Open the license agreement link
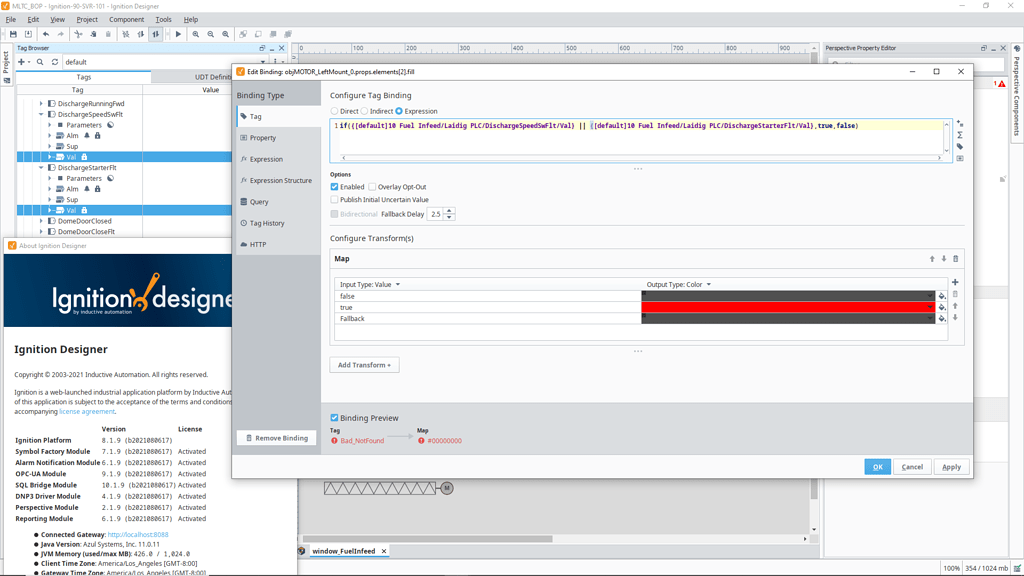The width and height of the screenshot is (1024, 576). point(87,411)
